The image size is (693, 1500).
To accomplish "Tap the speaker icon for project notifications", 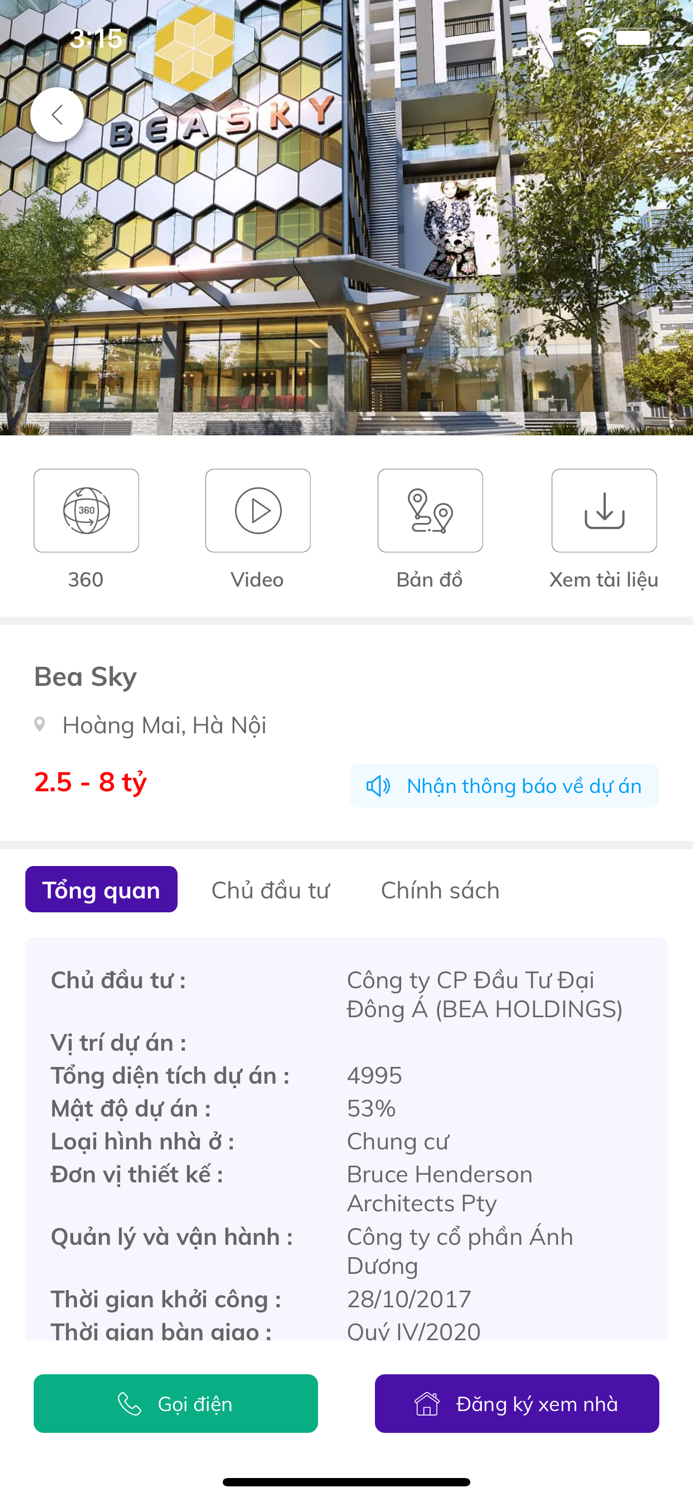I will coord(377,786).
